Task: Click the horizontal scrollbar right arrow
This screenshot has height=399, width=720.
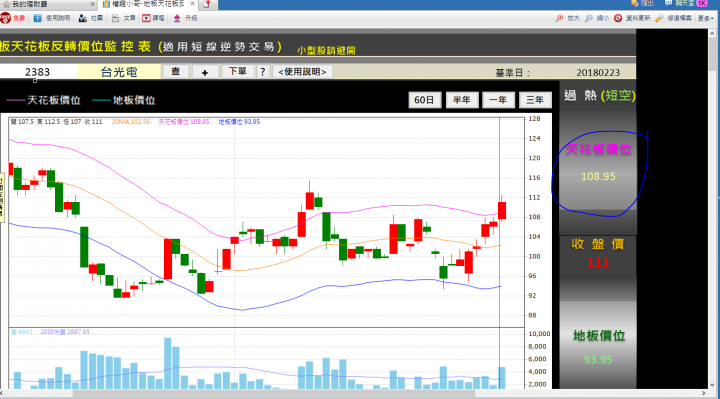Action: point(704,393)
